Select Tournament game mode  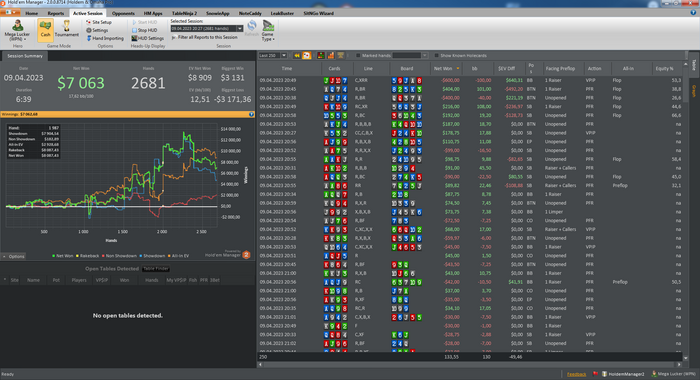[67, 29]
